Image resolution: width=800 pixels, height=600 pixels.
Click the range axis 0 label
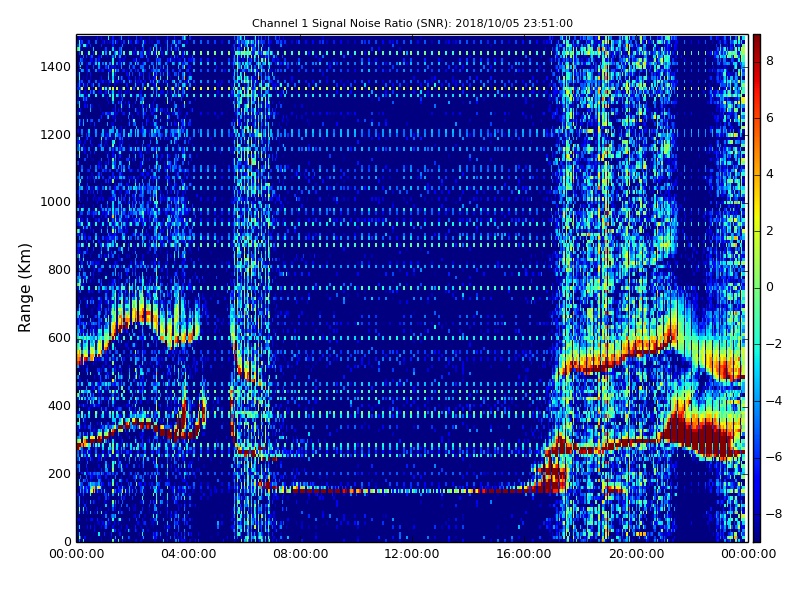[x=68, y=541]
